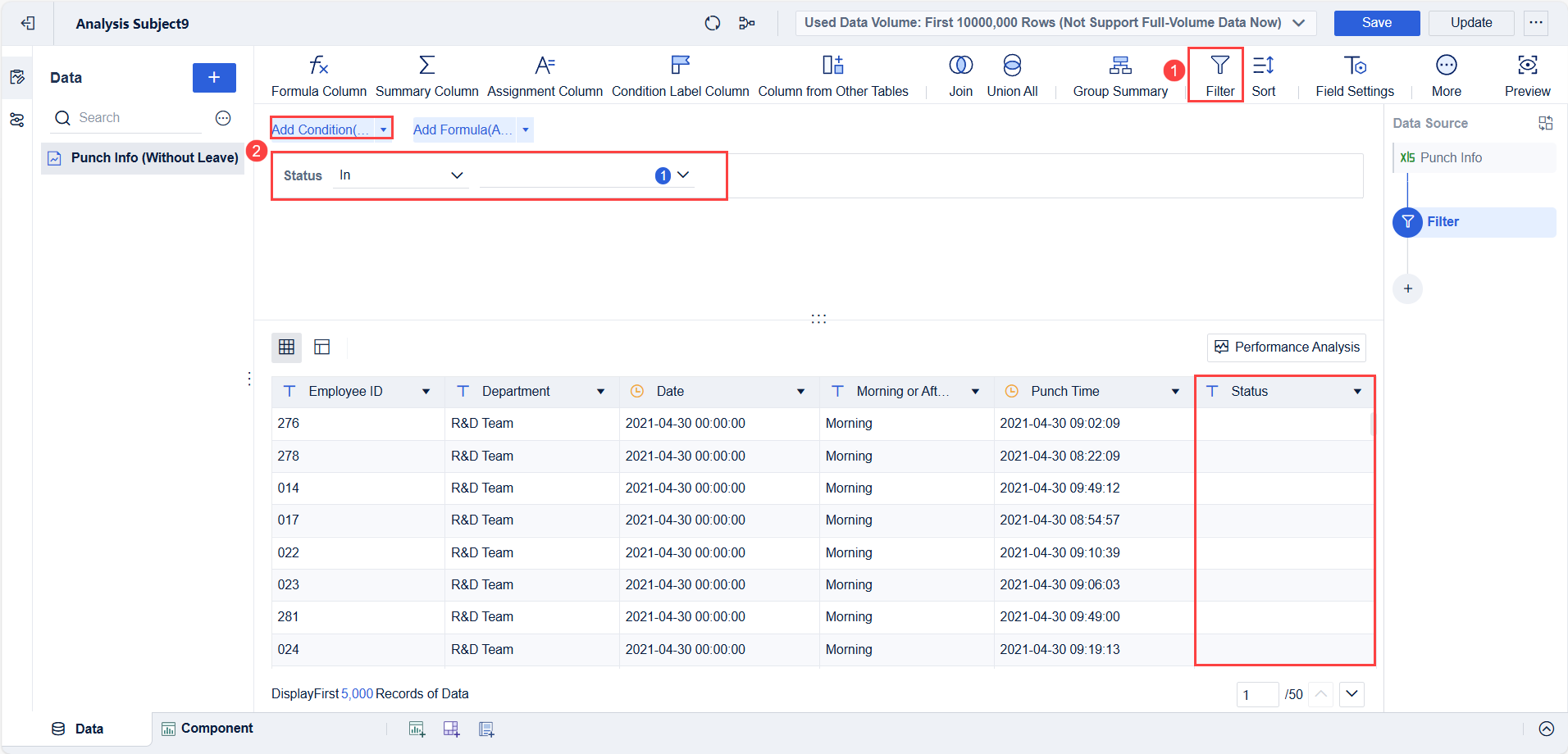Viewport: 1568px width, 754px height.
Task: Open the Summary Column tool
Action: click(x=426, y=75)
